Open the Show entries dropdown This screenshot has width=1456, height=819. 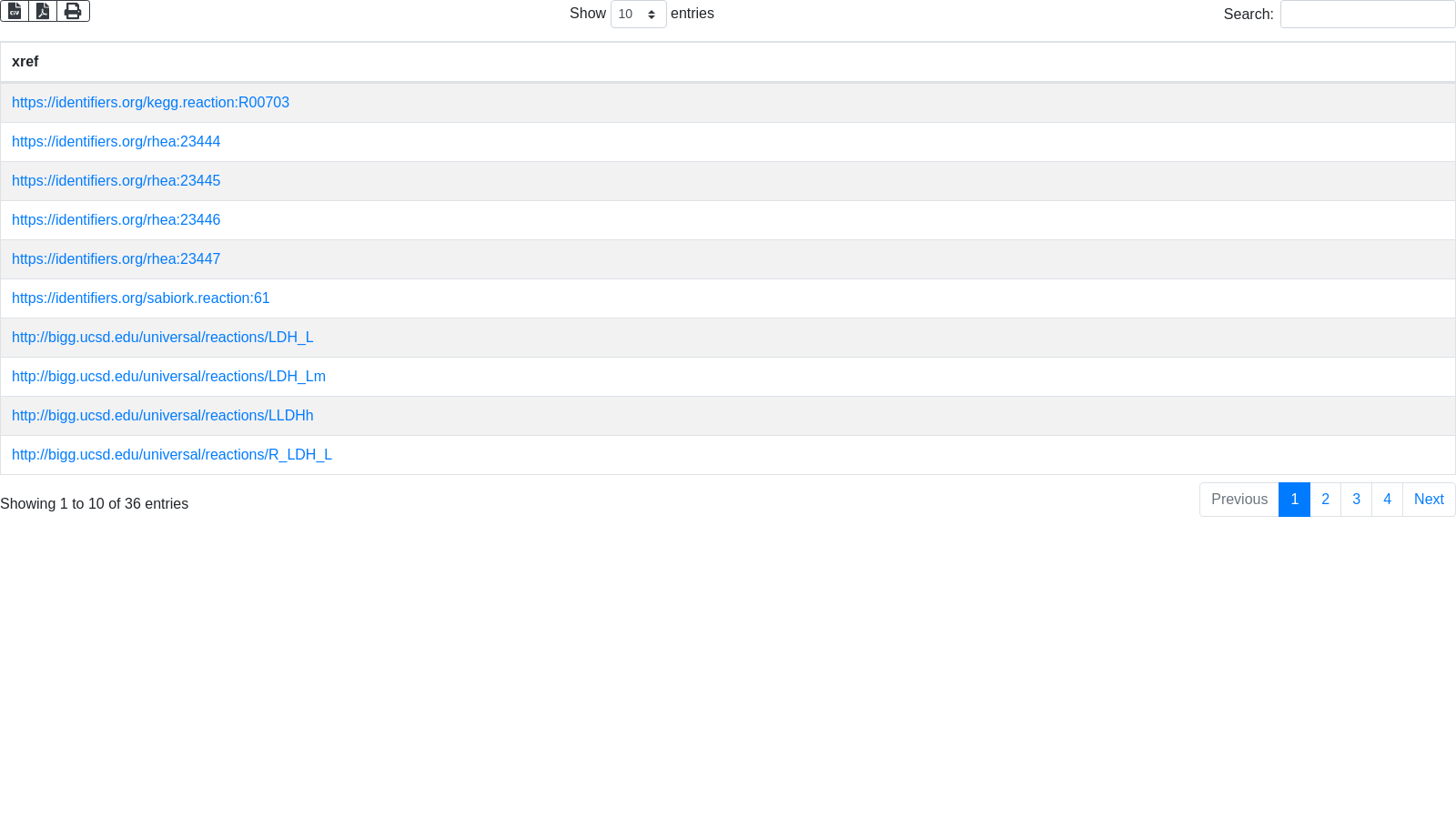pyautogui.click(x=638, y=15)
